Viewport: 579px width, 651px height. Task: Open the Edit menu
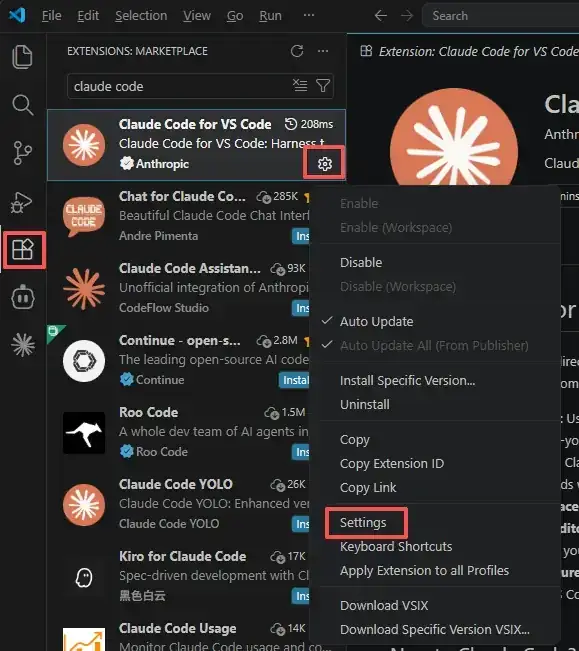88,16
